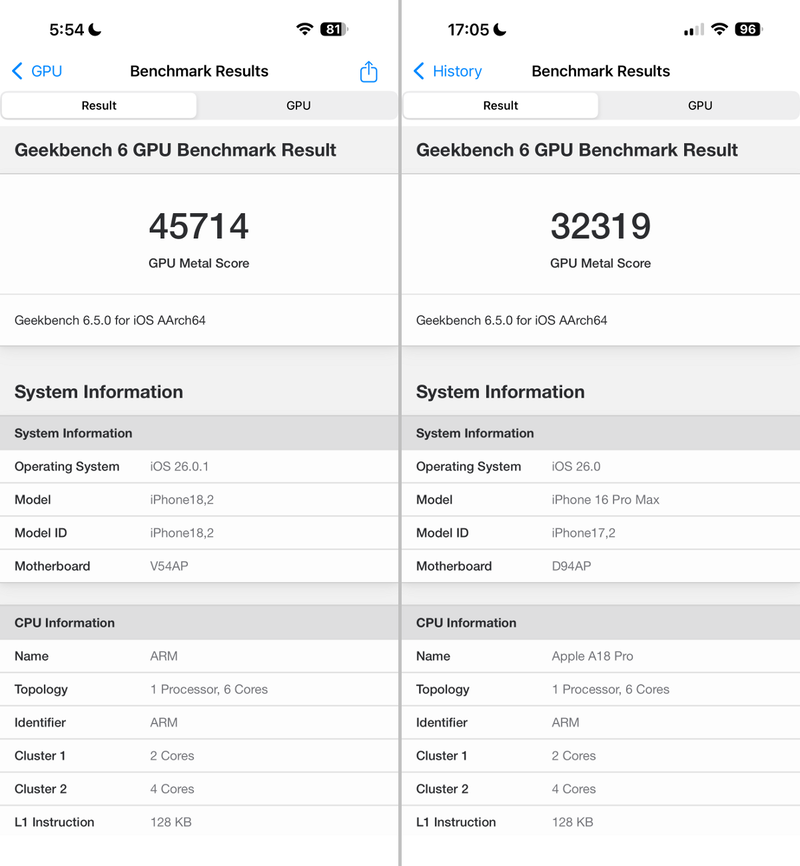This screenshot has width=800, height=866.
Task: Select the Result segment on the left toggle
Action: 99,105
